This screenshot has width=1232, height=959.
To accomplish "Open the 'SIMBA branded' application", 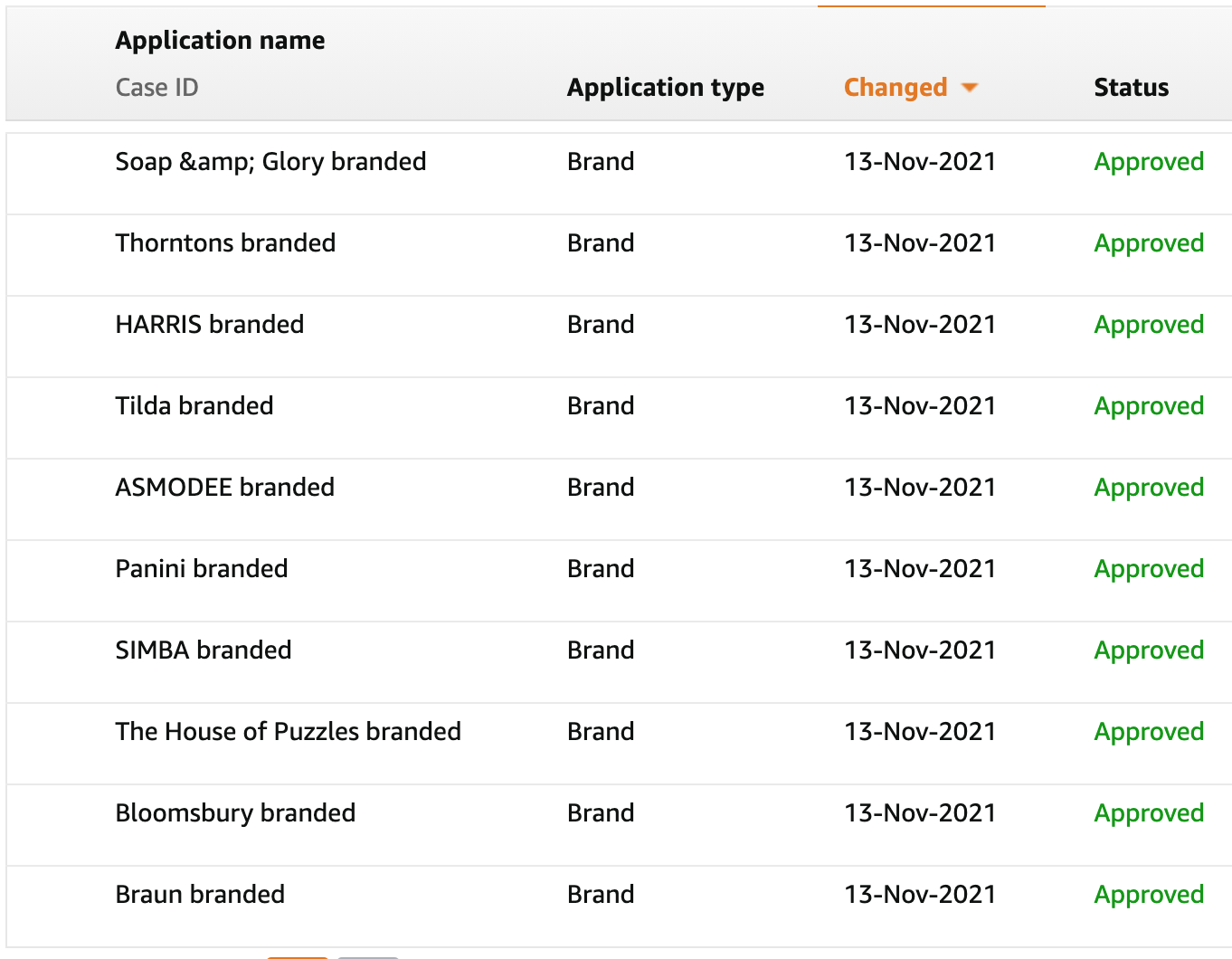I will pos(204,650).
